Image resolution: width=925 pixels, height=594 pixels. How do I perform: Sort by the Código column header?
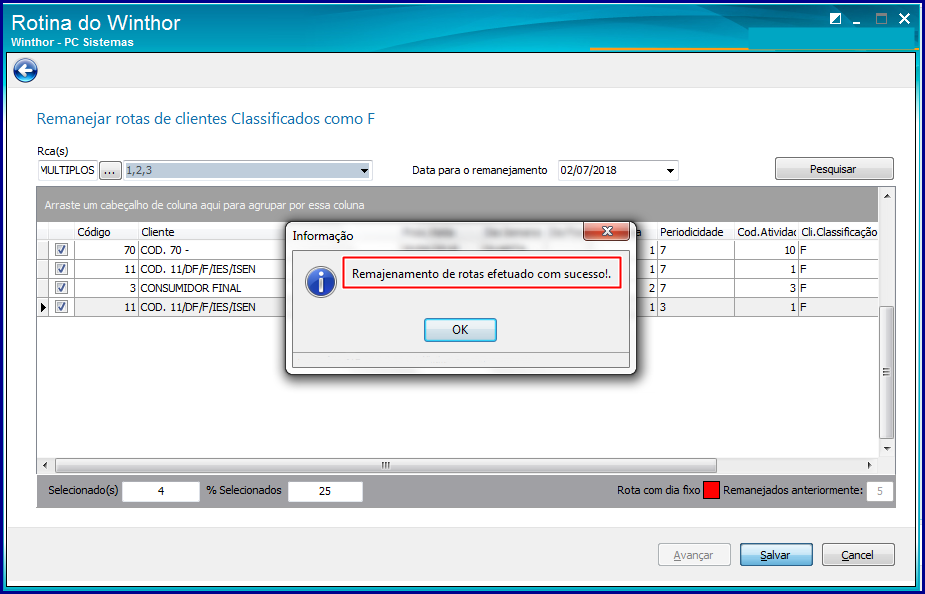tap(106, 232)
